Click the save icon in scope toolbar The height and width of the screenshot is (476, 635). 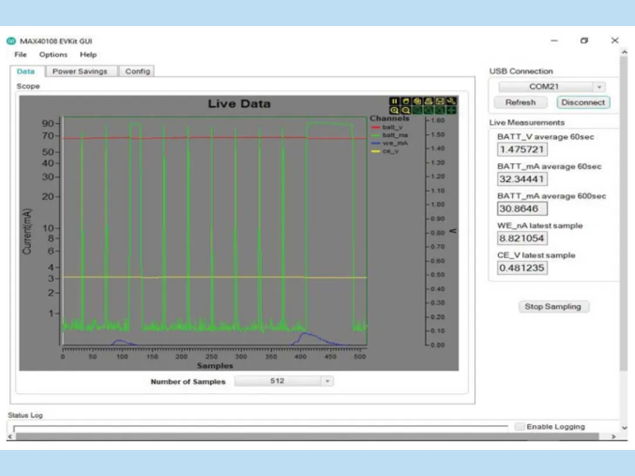point(440,101)
